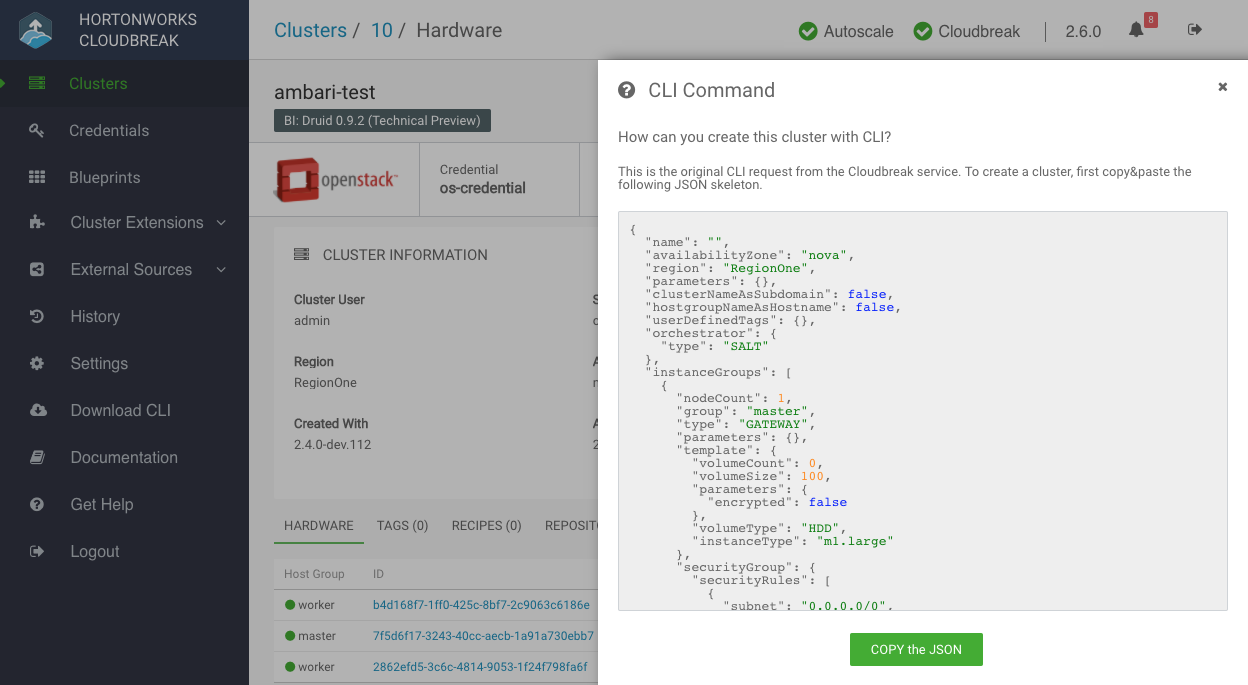The image size is (1248, 685).
Task: Open the notifications bell
Action: (x=1136, y=30)
